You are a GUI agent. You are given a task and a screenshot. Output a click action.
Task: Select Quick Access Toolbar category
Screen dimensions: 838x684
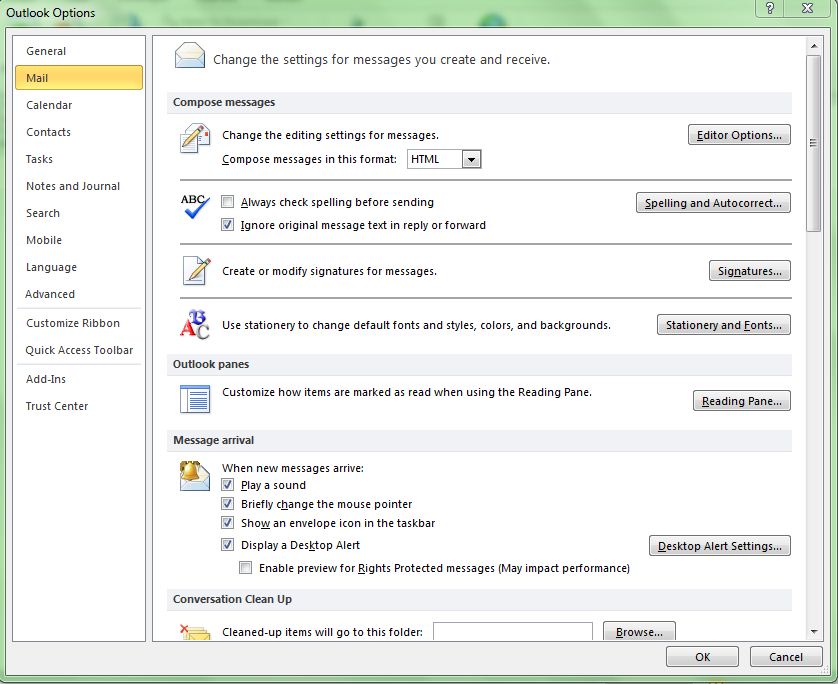coord(79,350)
